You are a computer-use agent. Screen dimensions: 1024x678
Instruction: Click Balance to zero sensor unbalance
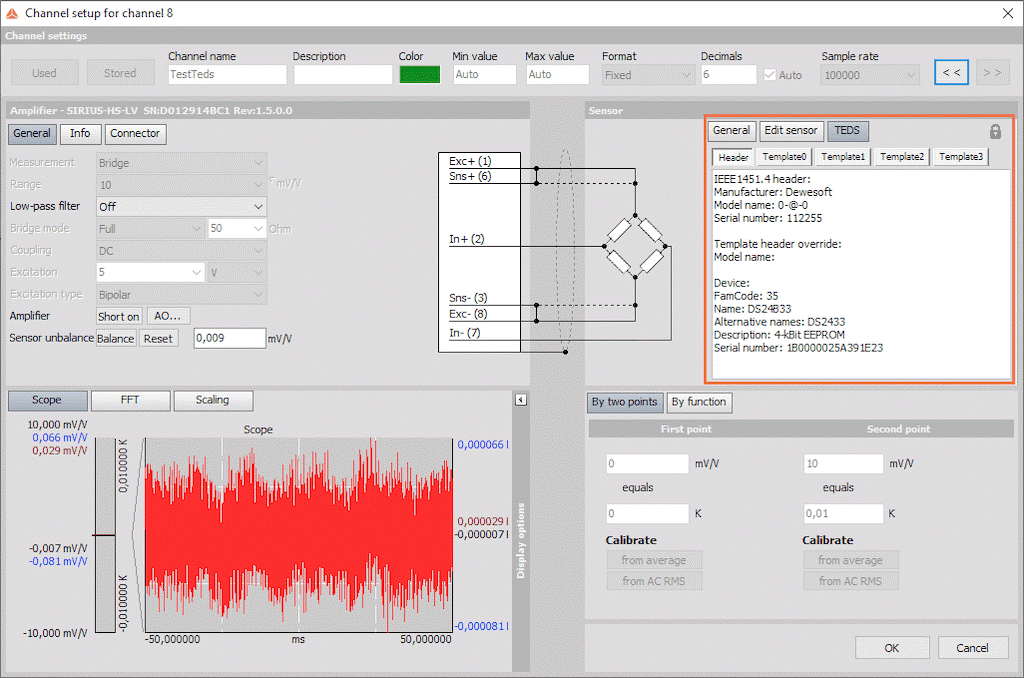[x=115, y=338]
